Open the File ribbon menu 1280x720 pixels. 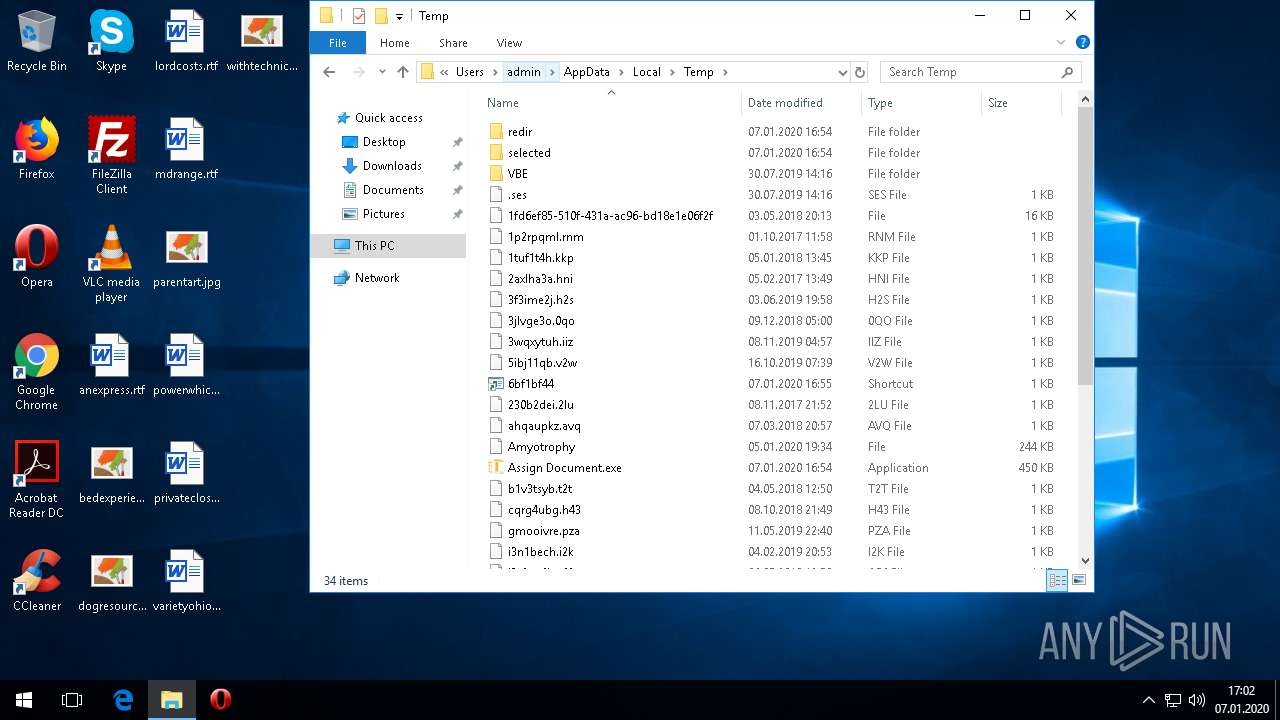click(x=338, y=43)
